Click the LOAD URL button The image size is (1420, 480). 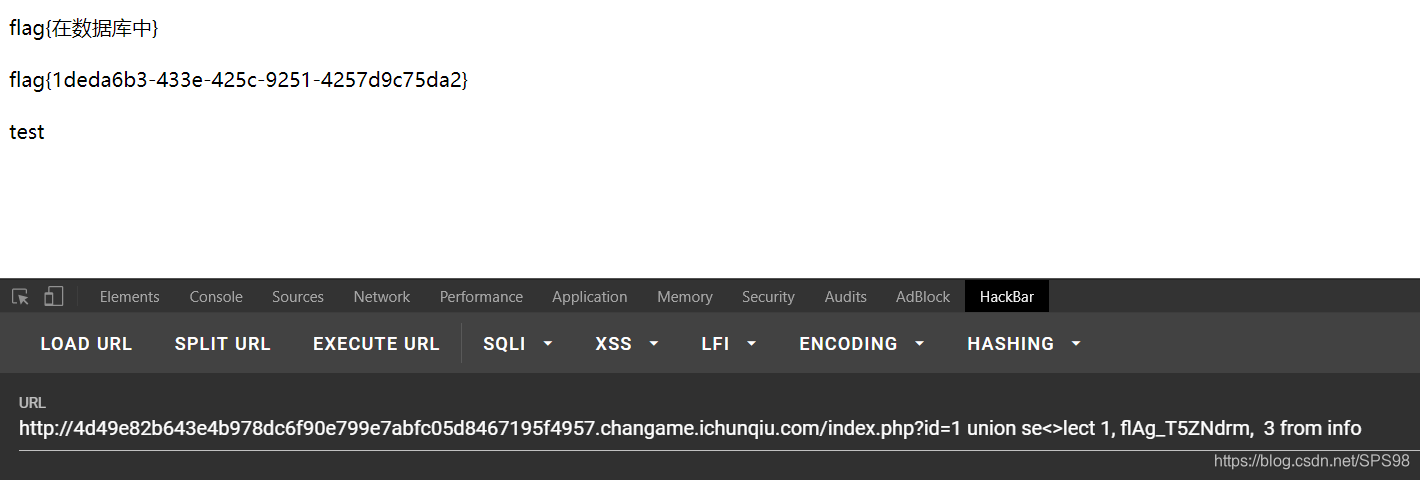[86, 343]
